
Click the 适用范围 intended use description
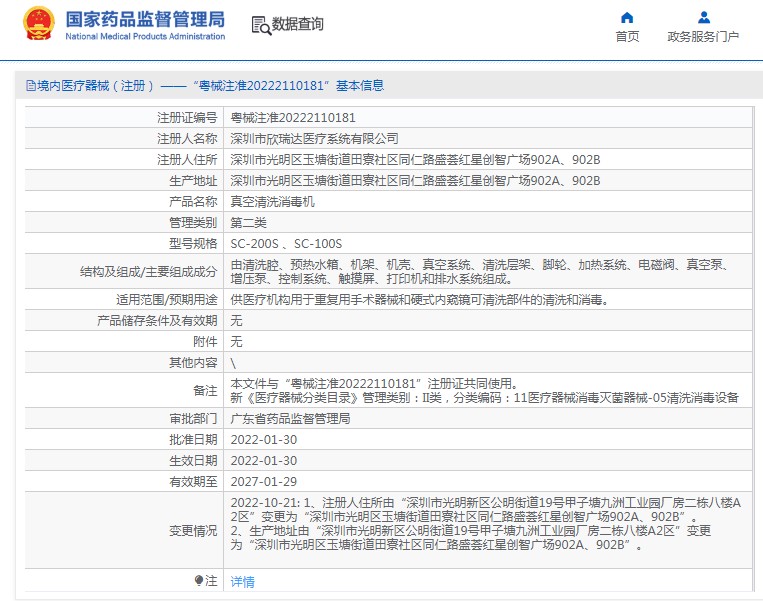point(419,300)
